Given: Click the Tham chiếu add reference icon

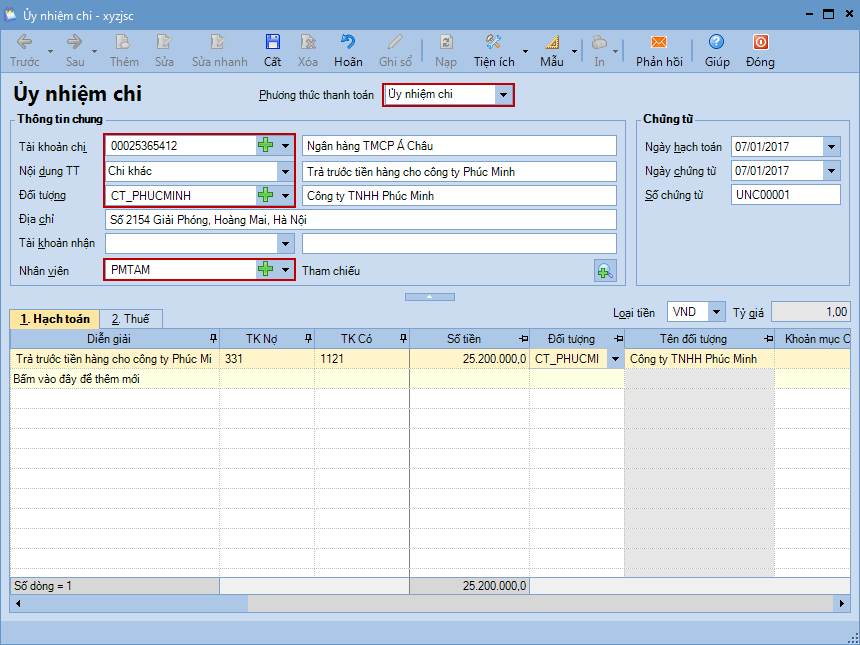Looking at the screenshot, I should [605, 270].
